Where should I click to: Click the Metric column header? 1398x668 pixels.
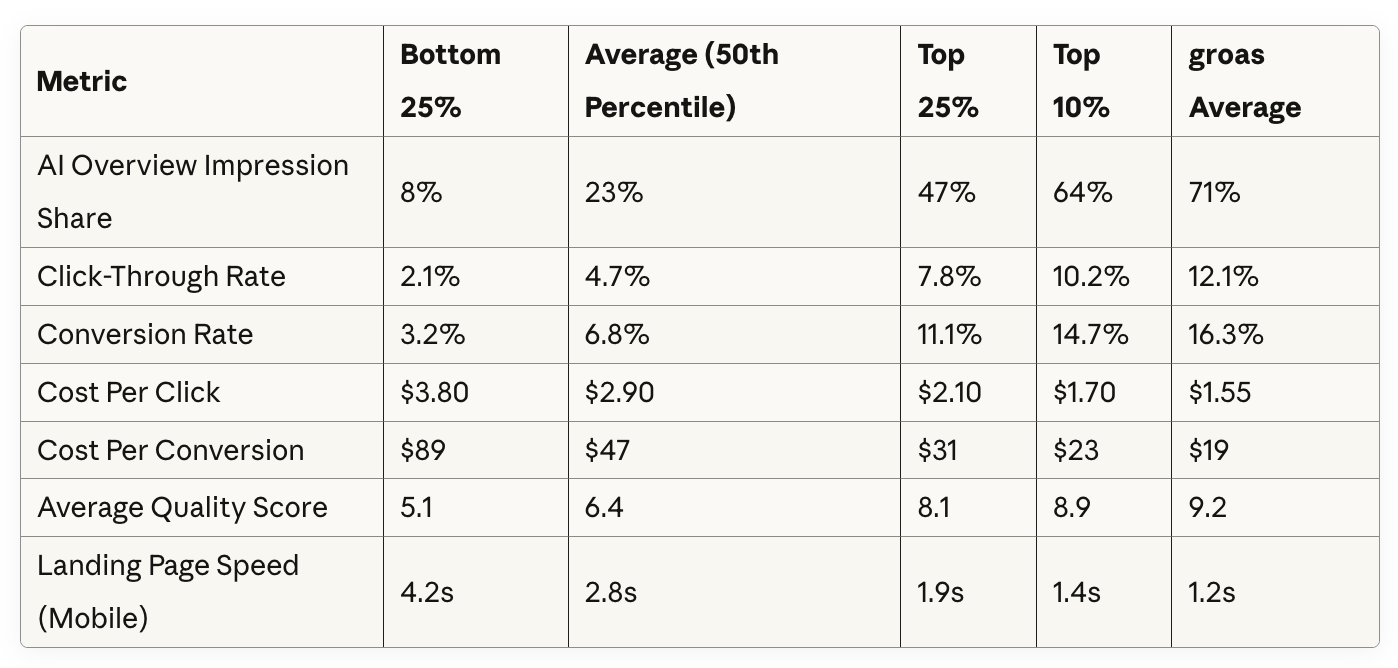(x=82, y=81)
